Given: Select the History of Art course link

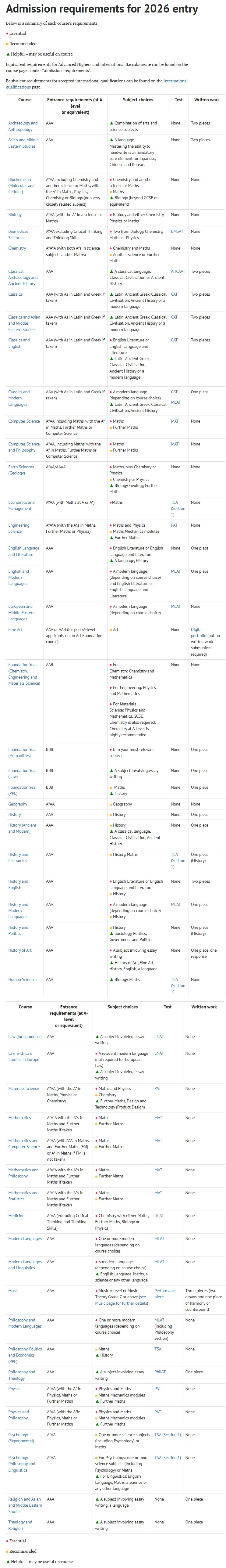Looking at the screenshot, I should (x=20, y=950).
